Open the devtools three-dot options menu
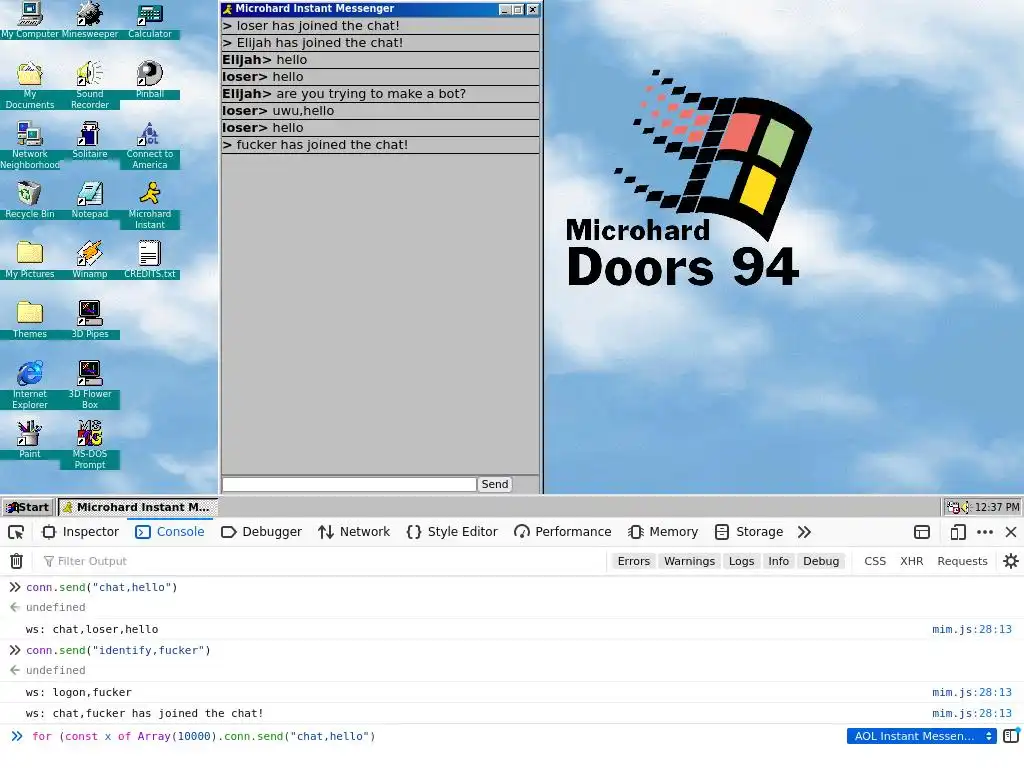The width and height of the screenshot is (1024, 768). pyautogui.click(x=985, y=532)
